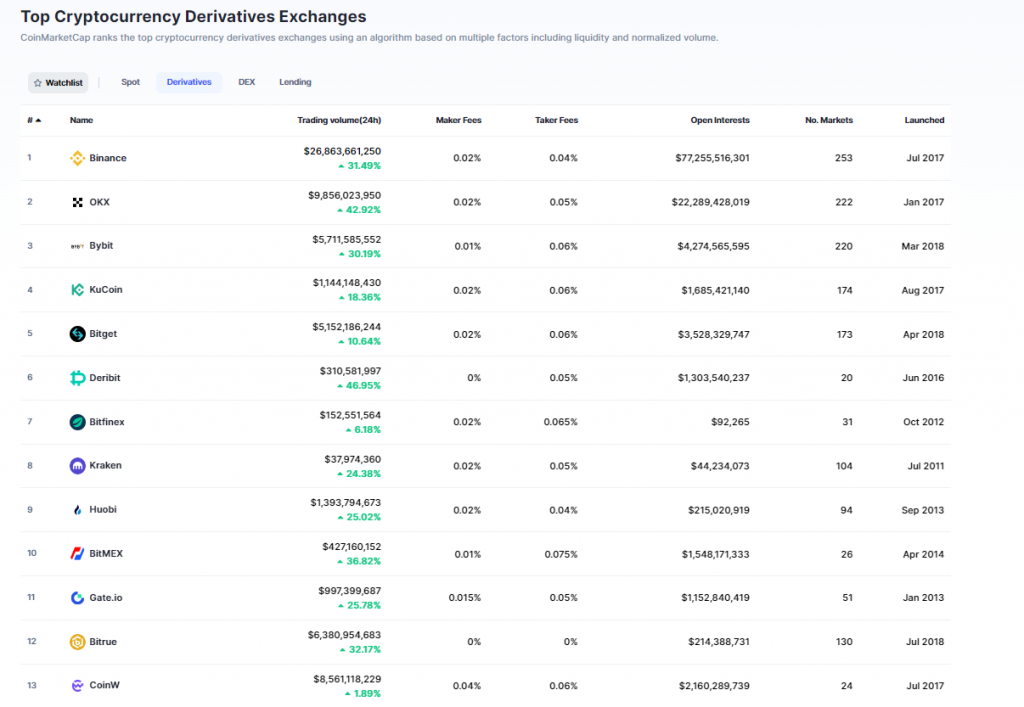
Task: Click the Kraken purple logo icon
Action: pyautogui.click(x=77, y=465)
